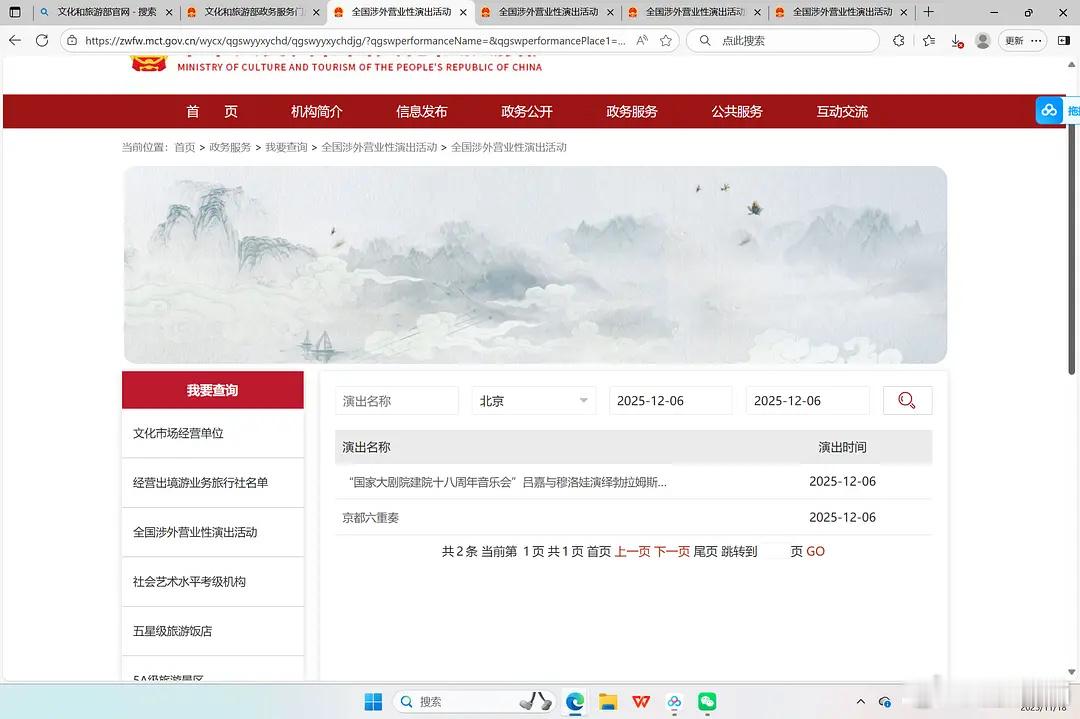The image size is (1080, 719).
Task: Open 公共服务 navigation item
Action: [737, 112]
